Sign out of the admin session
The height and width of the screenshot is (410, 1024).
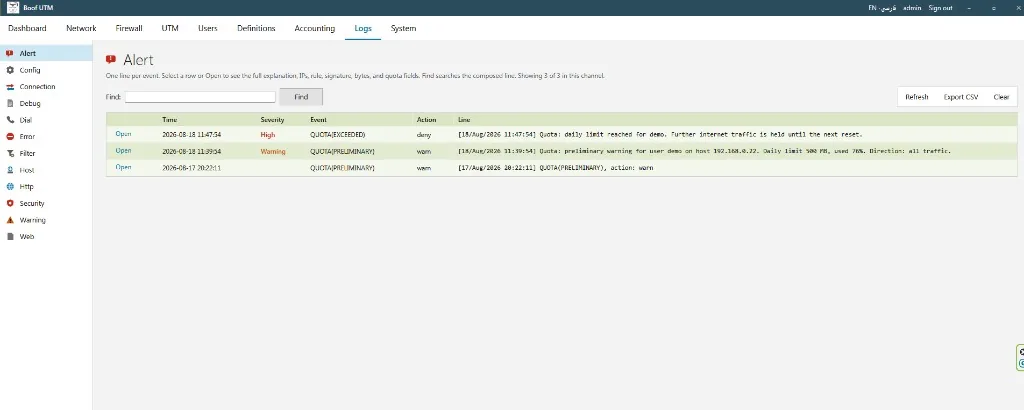pos(940,8)
